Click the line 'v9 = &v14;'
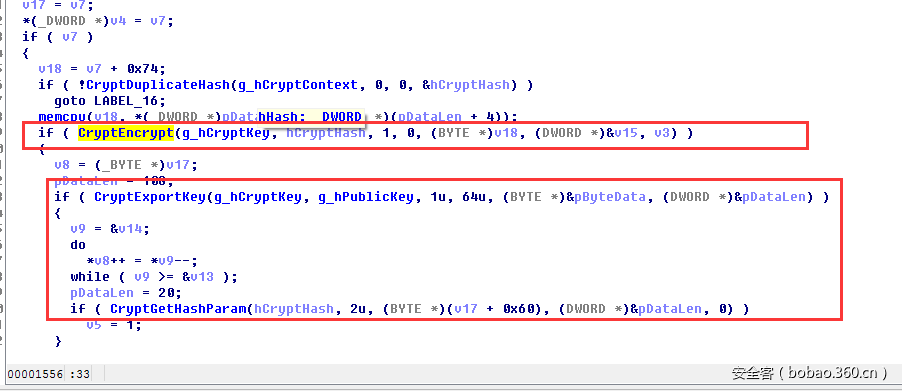 pos(110,229)
